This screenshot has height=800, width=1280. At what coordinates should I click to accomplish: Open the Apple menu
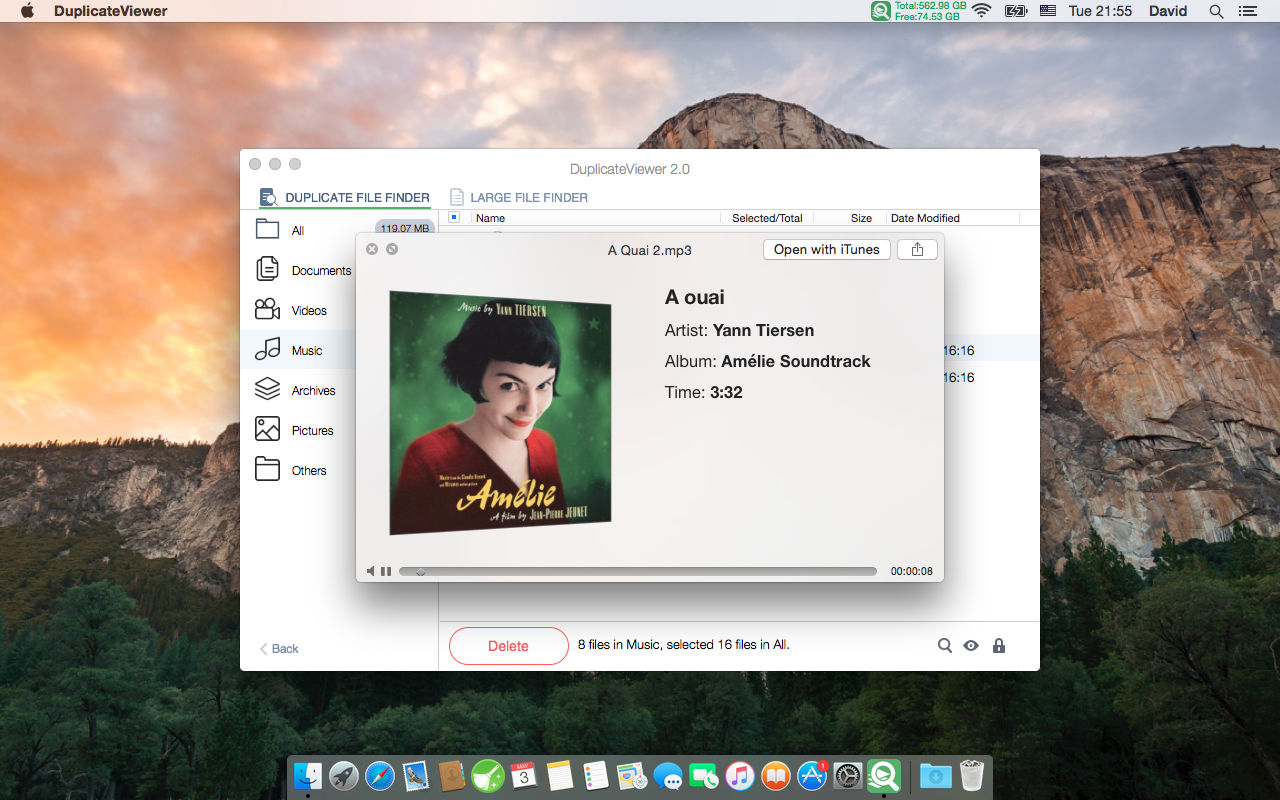click(x=27, y=11)
